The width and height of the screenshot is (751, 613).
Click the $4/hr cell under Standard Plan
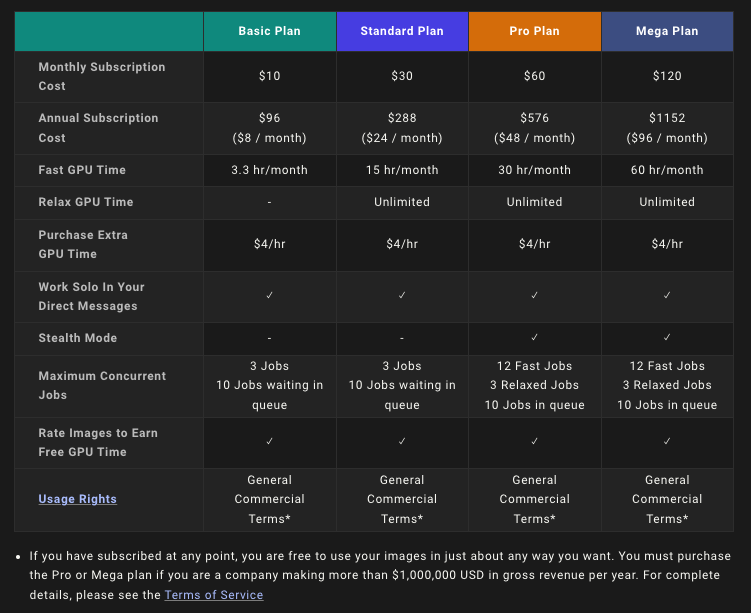(402, 244)
